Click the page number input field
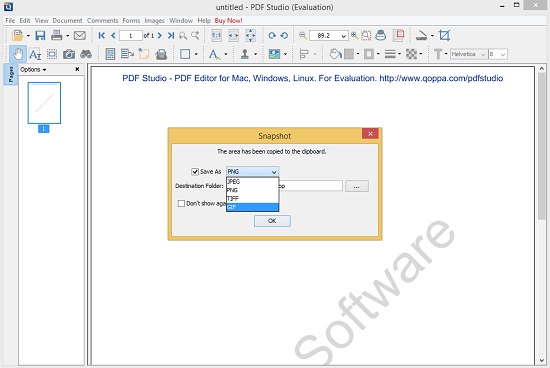The height and width of the screenshot is (368, 550). pyautogui.click(x=130, y=36)
